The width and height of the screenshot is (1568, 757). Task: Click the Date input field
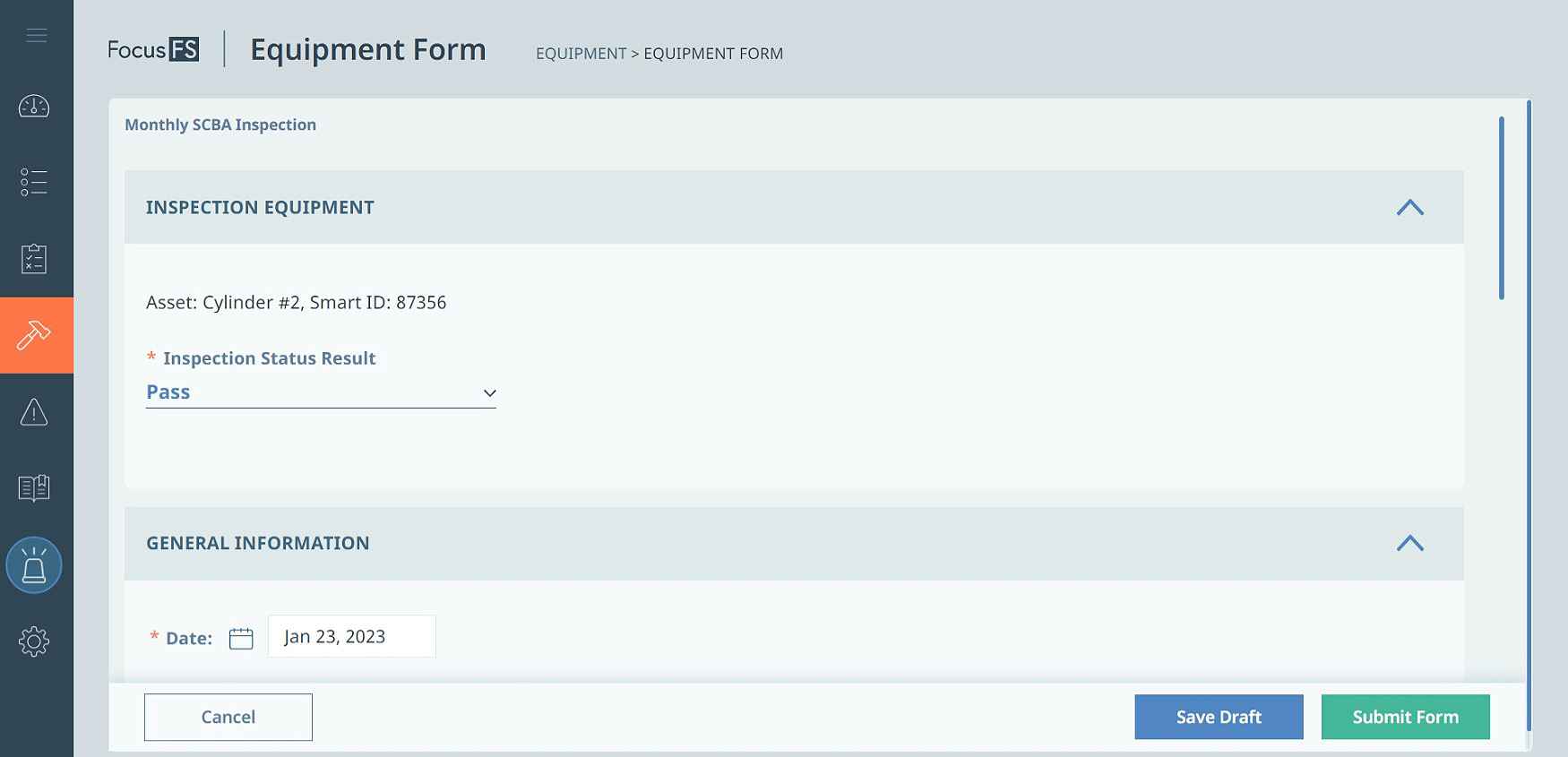pos(352,636)
